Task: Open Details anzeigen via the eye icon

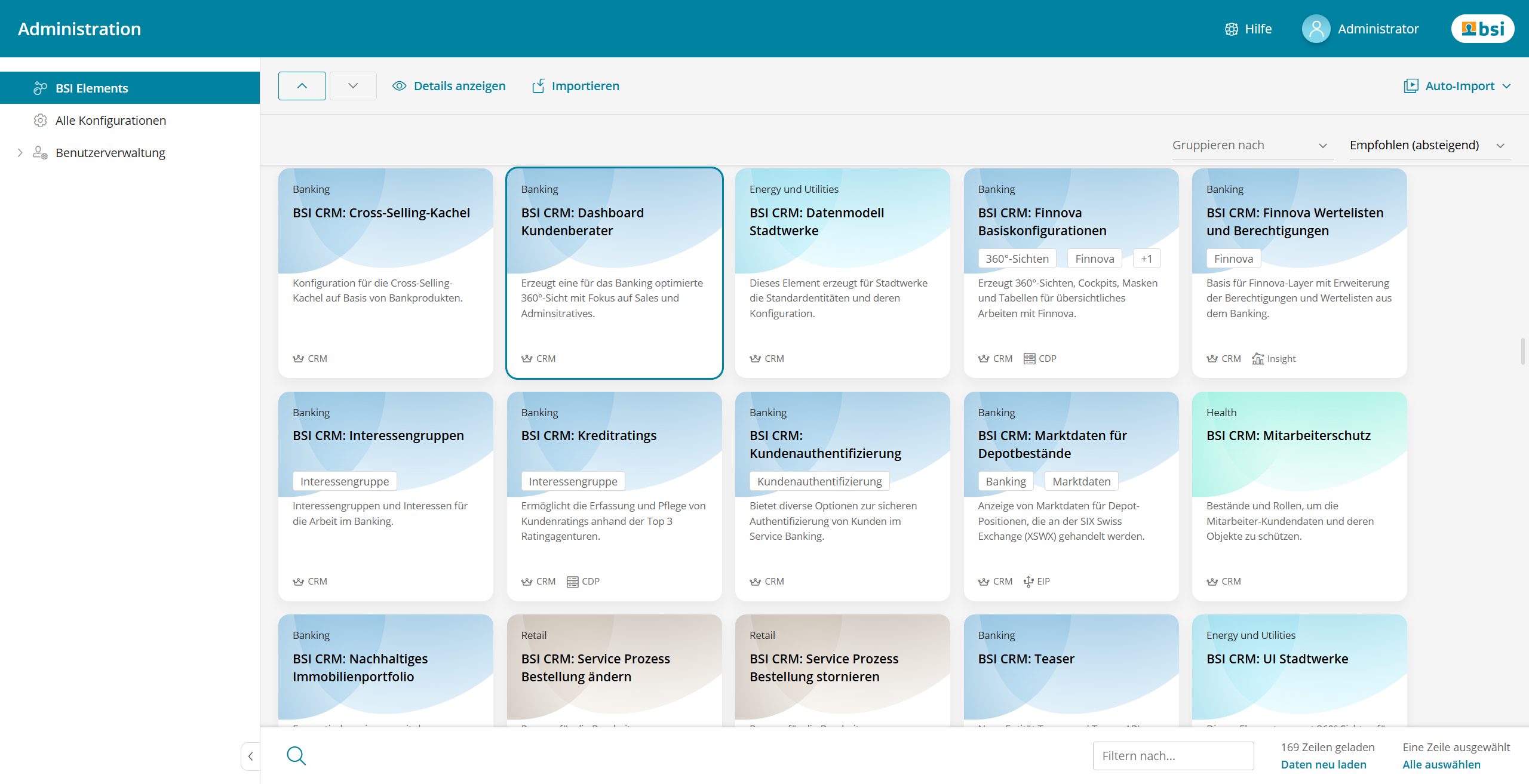Action: (x=398, y=85)
